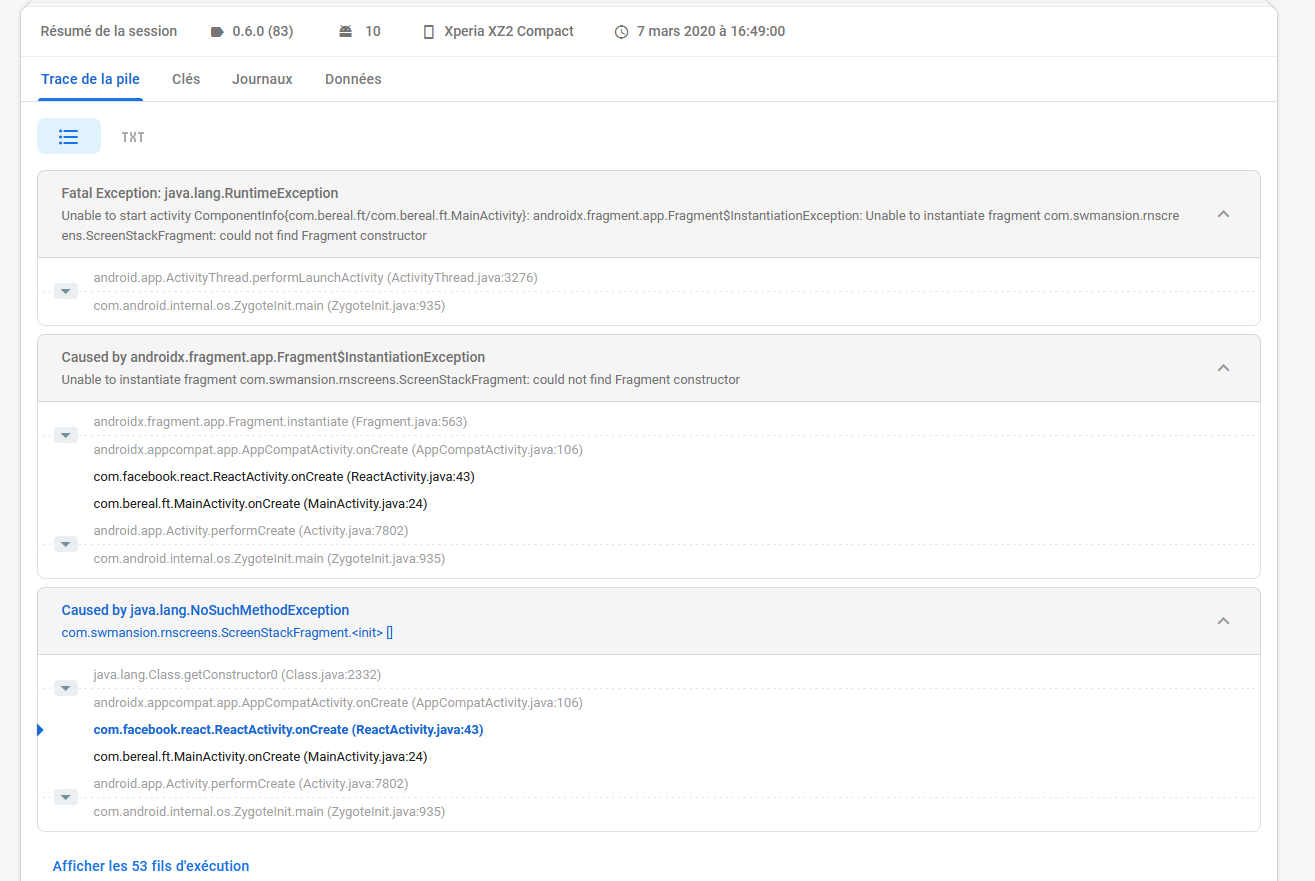This screenshot has width=1315, height=881.
Task: Select MainActivity.onCreate frame in InstantiationException section
Action: [x=260, y=504]
